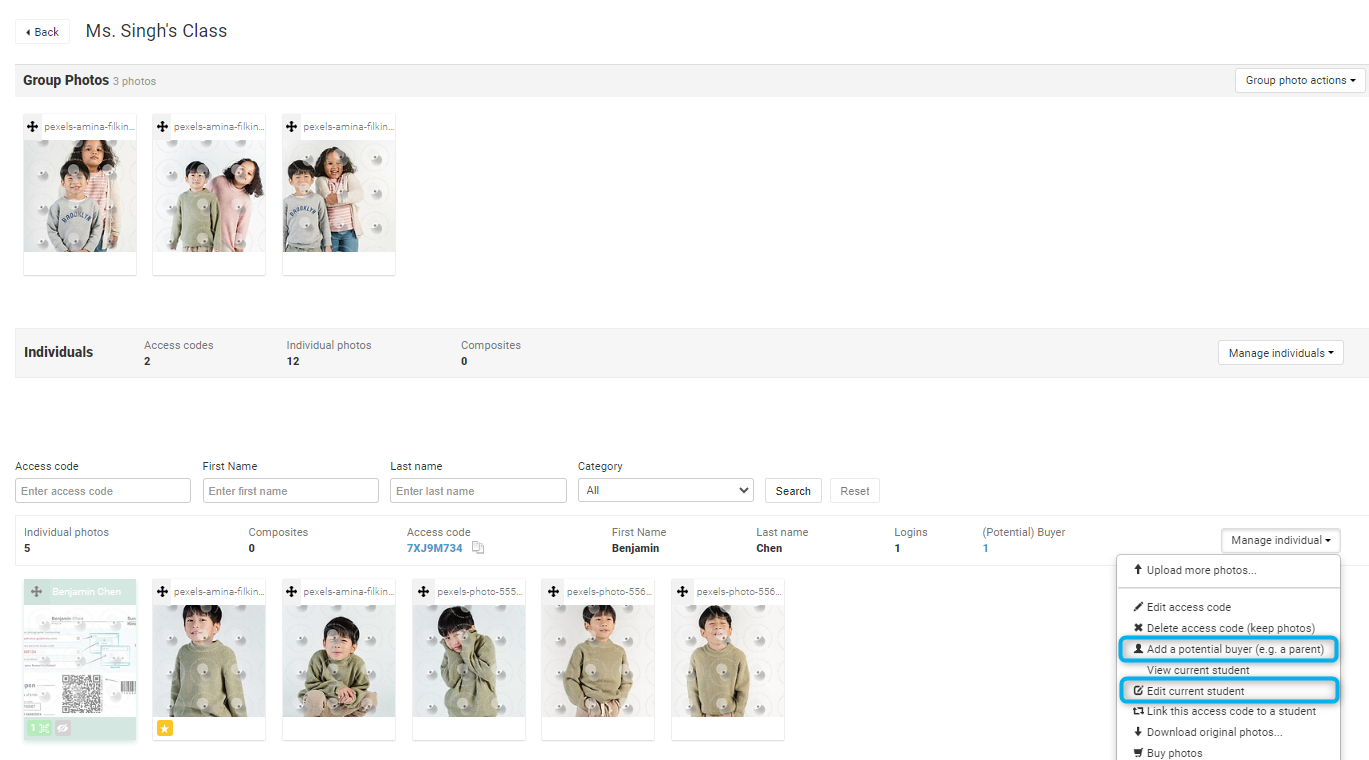The height and width of the screenshot is (760, 1369).
Task: Open the Manage individuals dropdown
Action: click(x=1280, y=353)
